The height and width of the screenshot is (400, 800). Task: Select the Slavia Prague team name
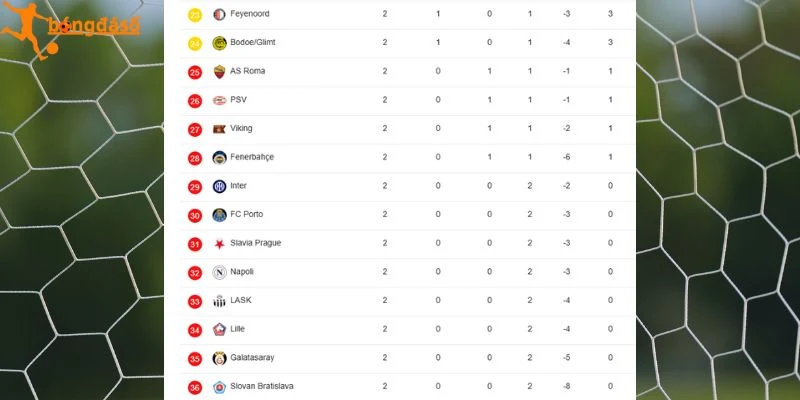pyautogui.click(x=256, y=243)
